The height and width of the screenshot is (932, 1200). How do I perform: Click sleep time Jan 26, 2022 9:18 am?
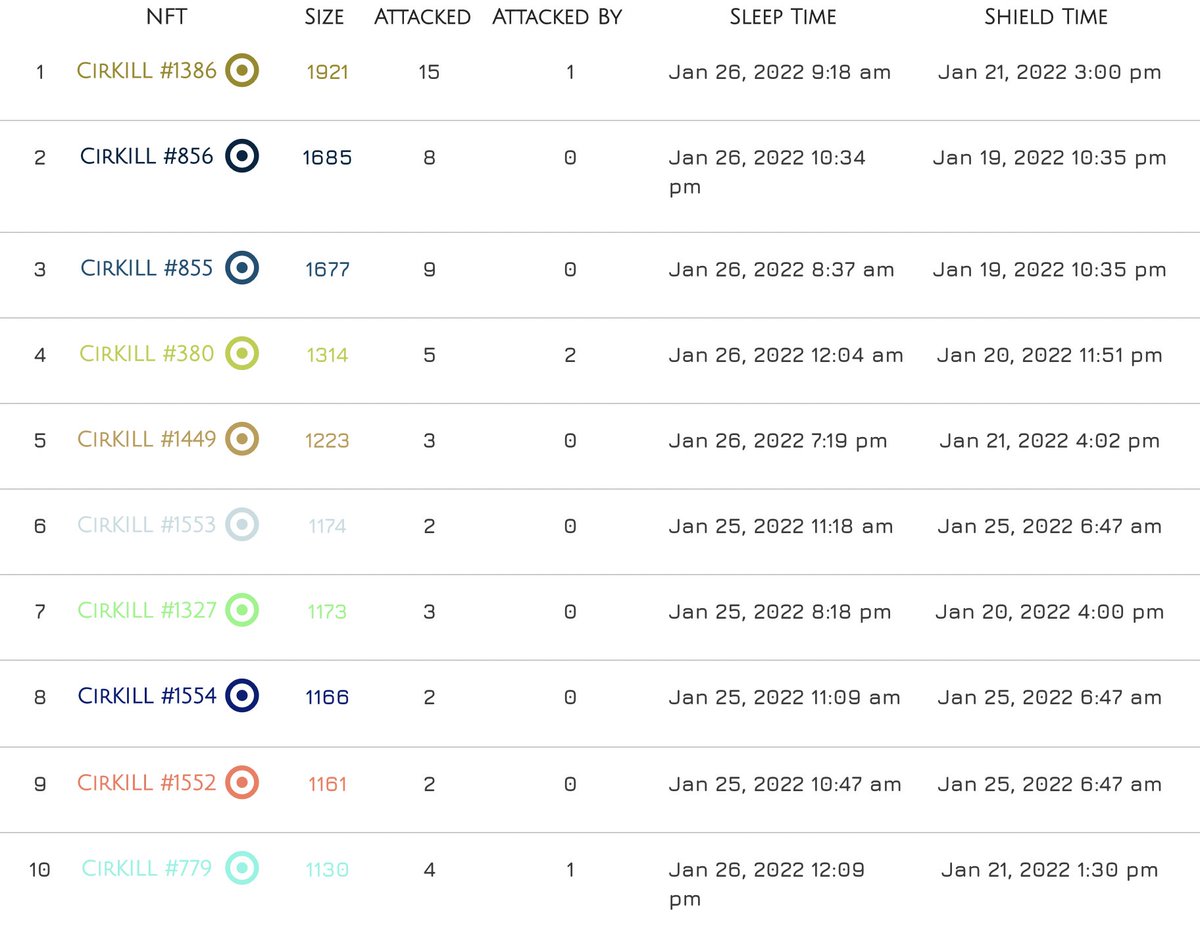click(780, 73)
